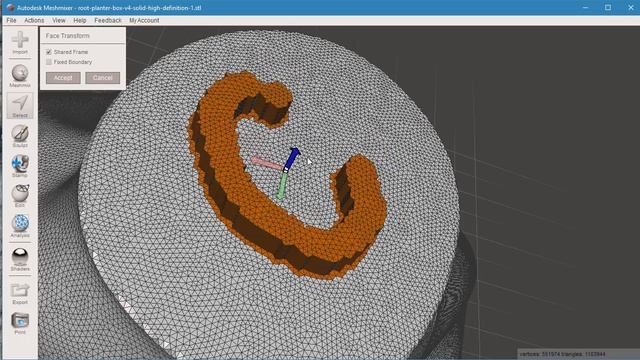
Task: Open the View menu
Action: click(x=59, y=20)
